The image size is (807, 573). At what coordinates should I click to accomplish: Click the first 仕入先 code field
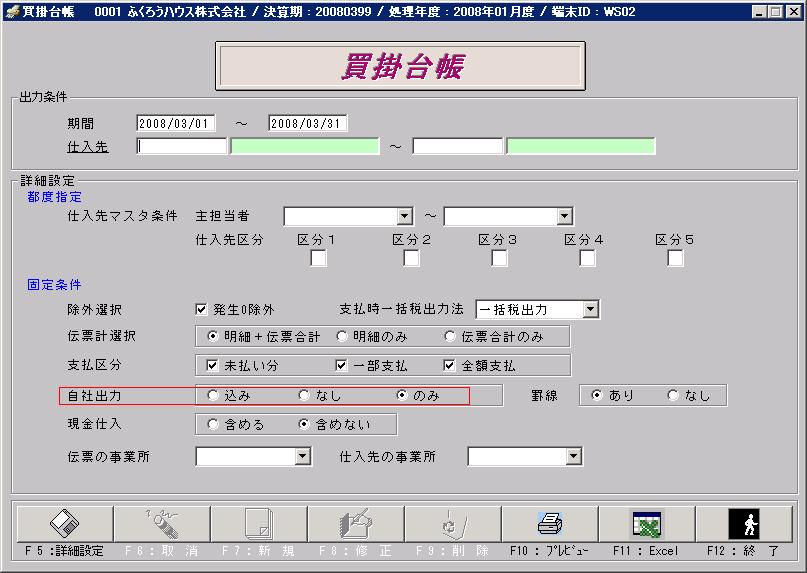[x=182, y=146]
